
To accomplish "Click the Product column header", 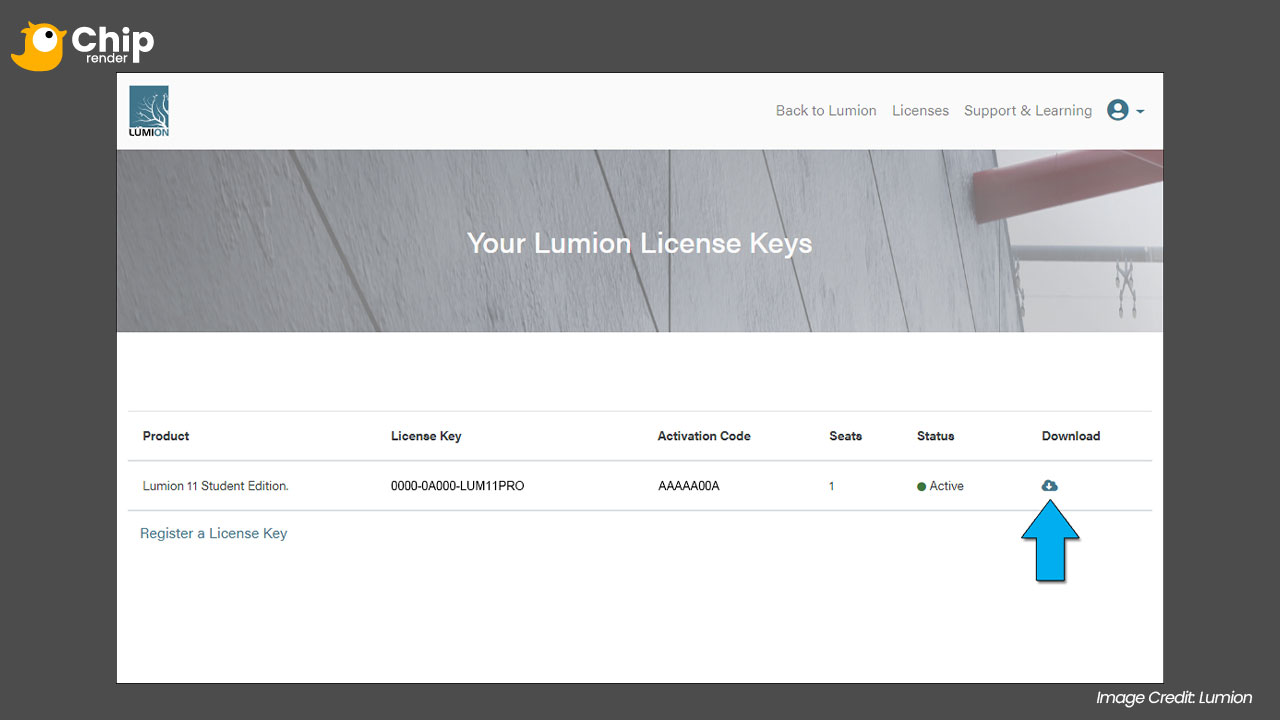I will coord(166,436).
